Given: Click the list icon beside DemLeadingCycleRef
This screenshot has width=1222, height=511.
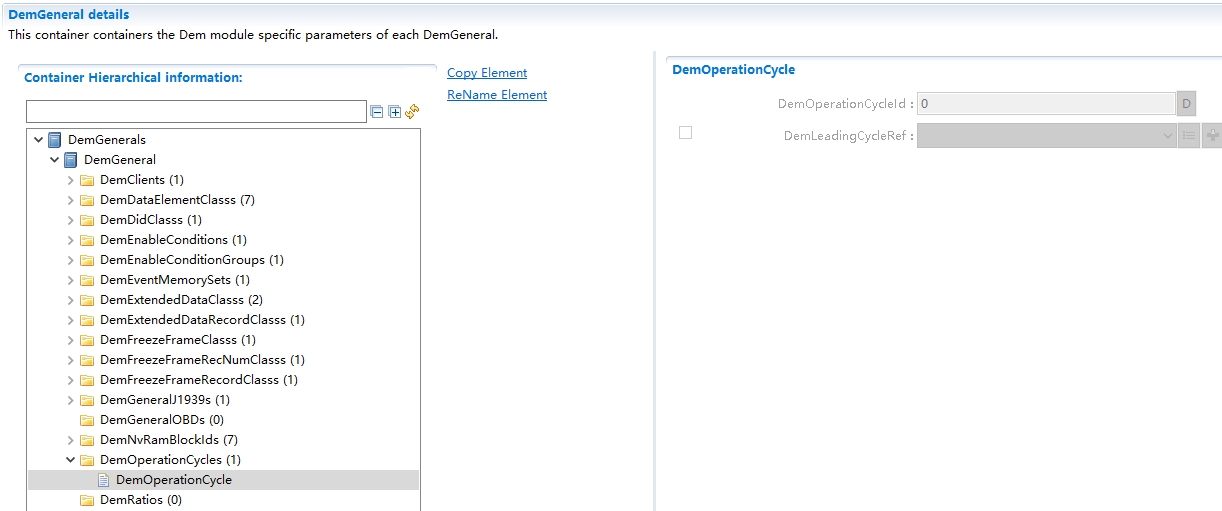Looking at the screenshot, I should (1188, 136).
